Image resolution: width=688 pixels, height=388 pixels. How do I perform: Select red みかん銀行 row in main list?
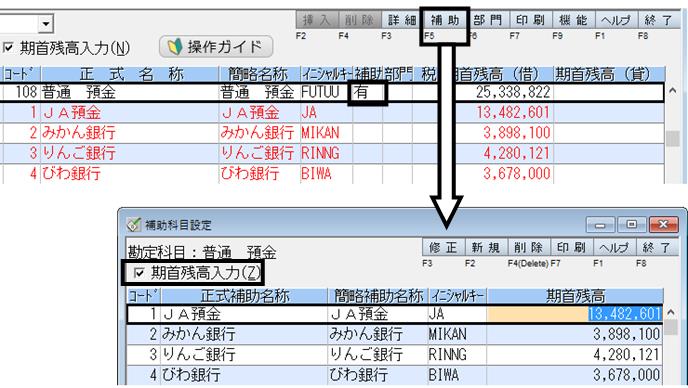(x=333, y=133)
